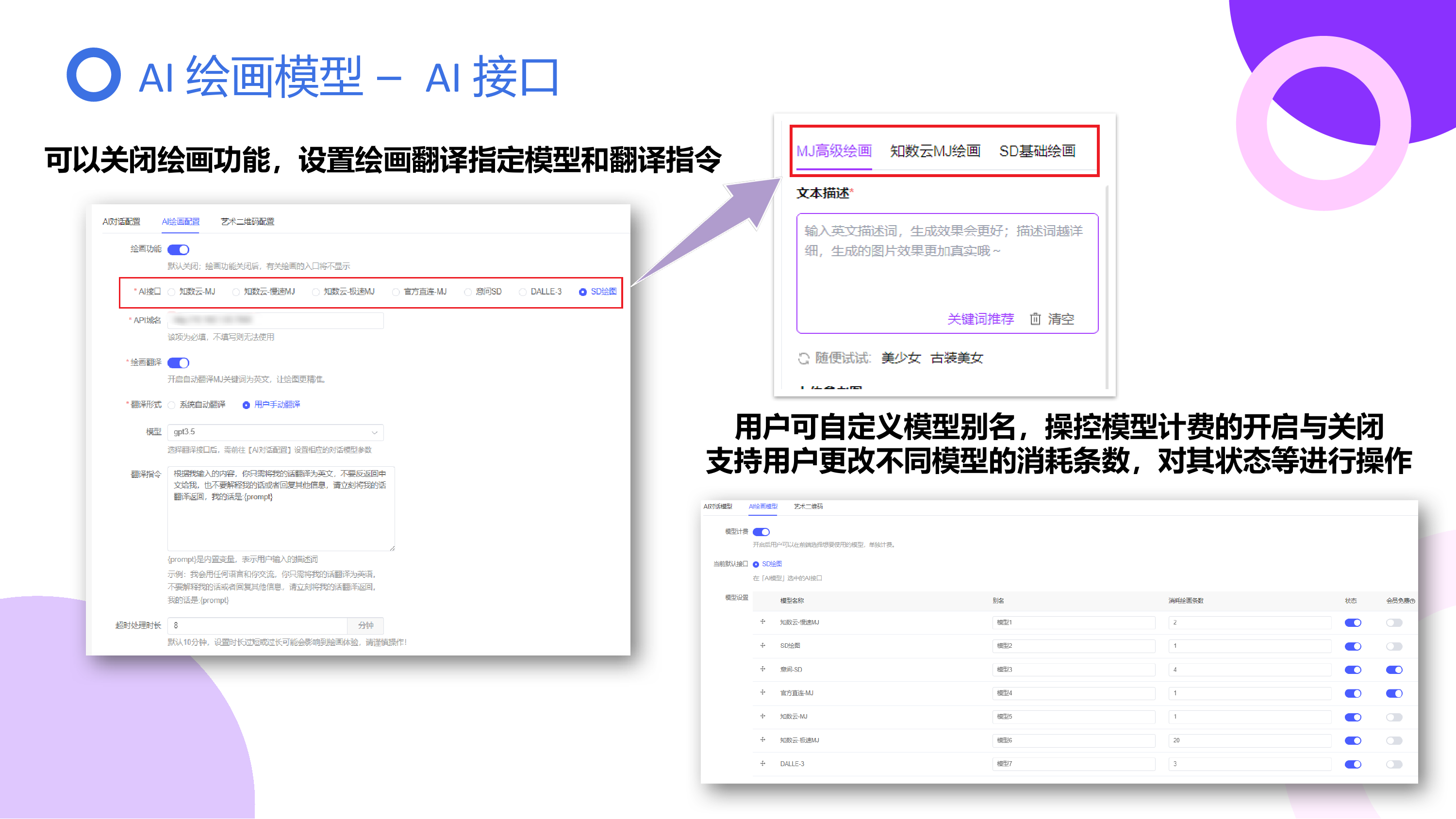This screenshot has height=819, width=1456.
Task: Click the refresh icon beside 随便试试
Action: point(803,359)
